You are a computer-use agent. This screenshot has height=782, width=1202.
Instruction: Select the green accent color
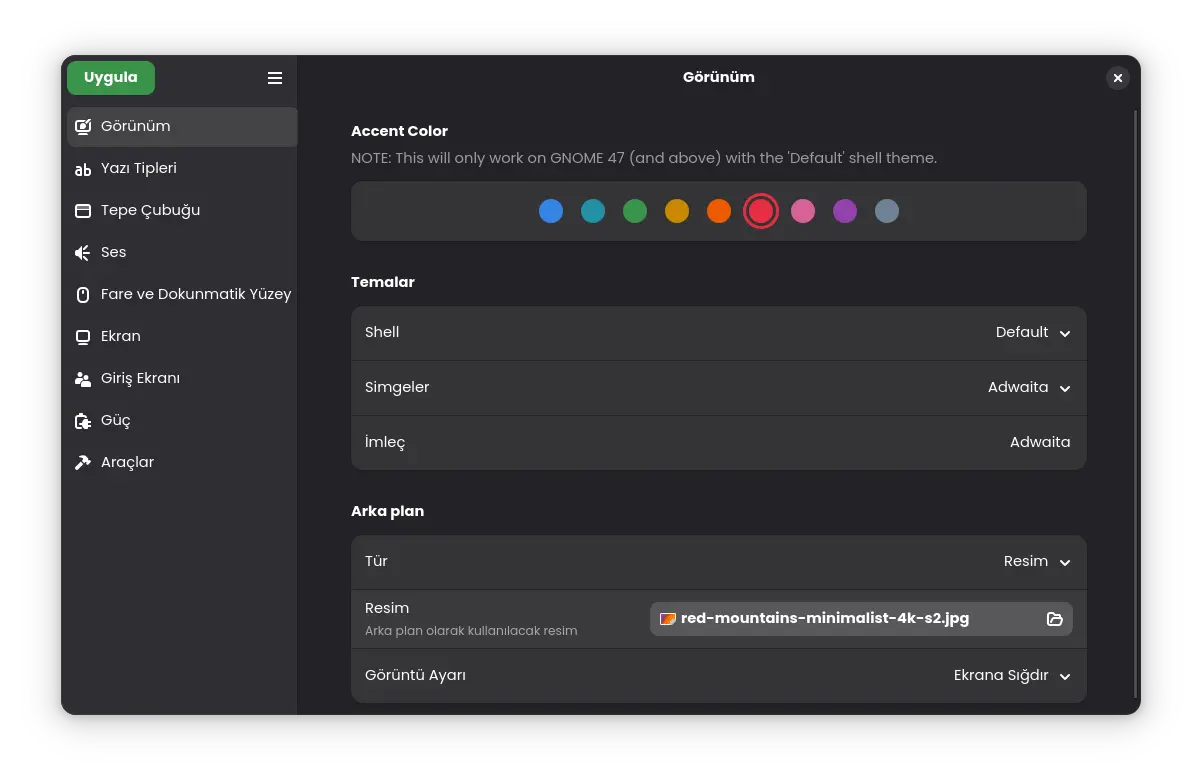635,211
